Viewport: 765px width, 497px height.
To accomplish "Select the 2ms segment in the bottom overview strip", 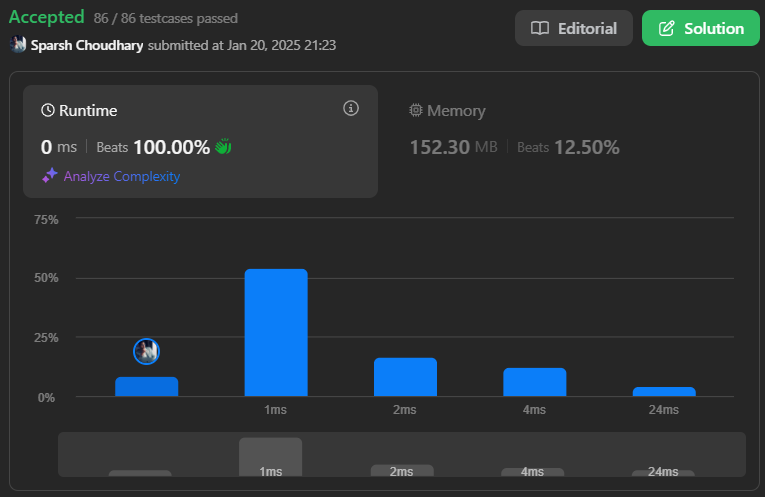I will point(402,471).
